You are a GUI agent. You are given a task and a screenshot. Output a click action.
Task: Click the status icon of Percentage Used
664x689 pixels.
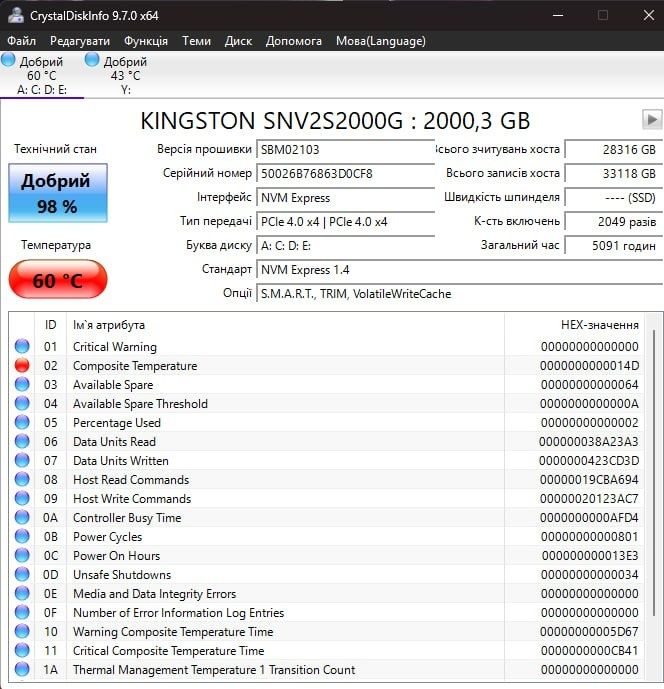click(22, 422)
